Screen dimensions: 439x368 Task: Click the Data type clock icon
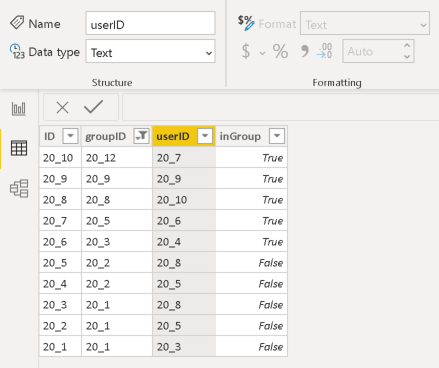tap(17, 51)
